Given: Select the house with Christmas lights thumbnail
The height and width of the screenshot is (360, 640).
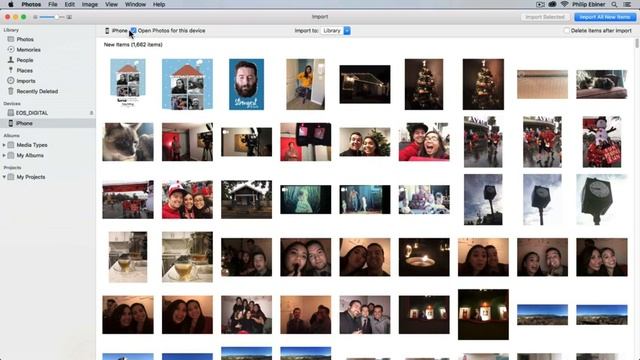Looking at the screenshot, I should 365,84.
